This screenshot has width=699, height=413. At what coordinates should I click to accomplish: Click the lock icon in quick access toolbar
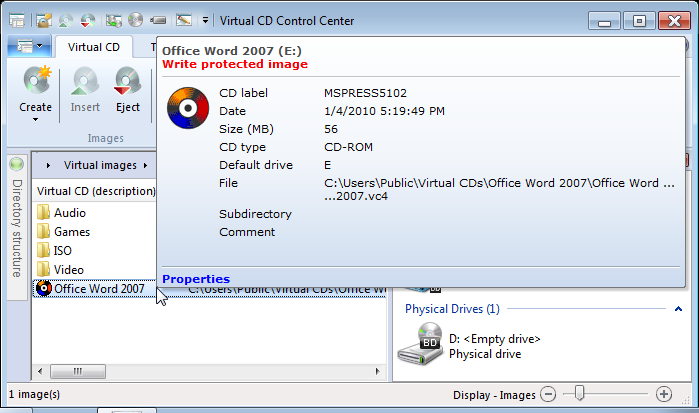coord(44,19)
